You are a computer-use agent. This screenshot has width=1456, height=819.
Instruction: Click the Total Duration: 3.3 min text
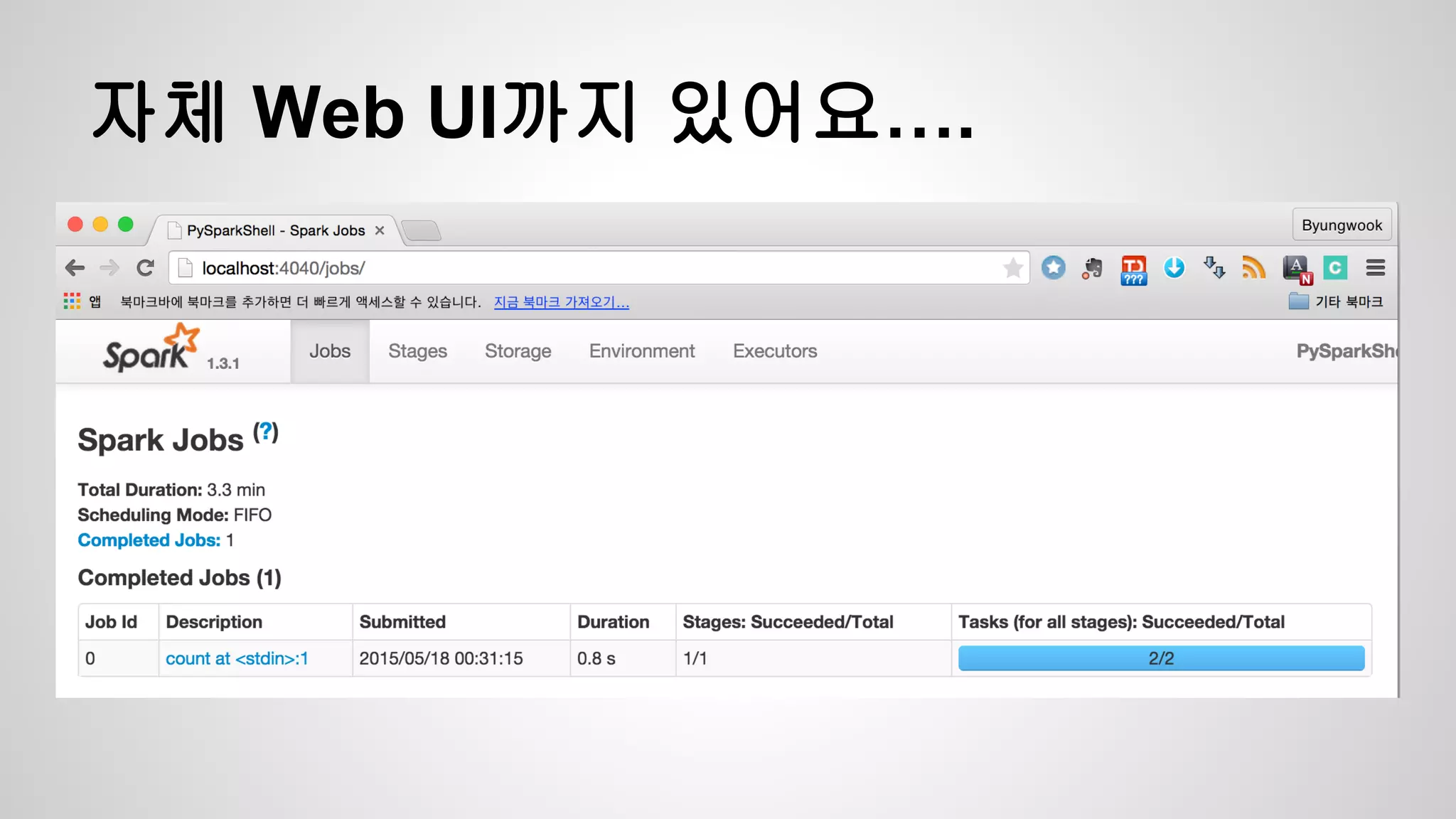point(171,490)
